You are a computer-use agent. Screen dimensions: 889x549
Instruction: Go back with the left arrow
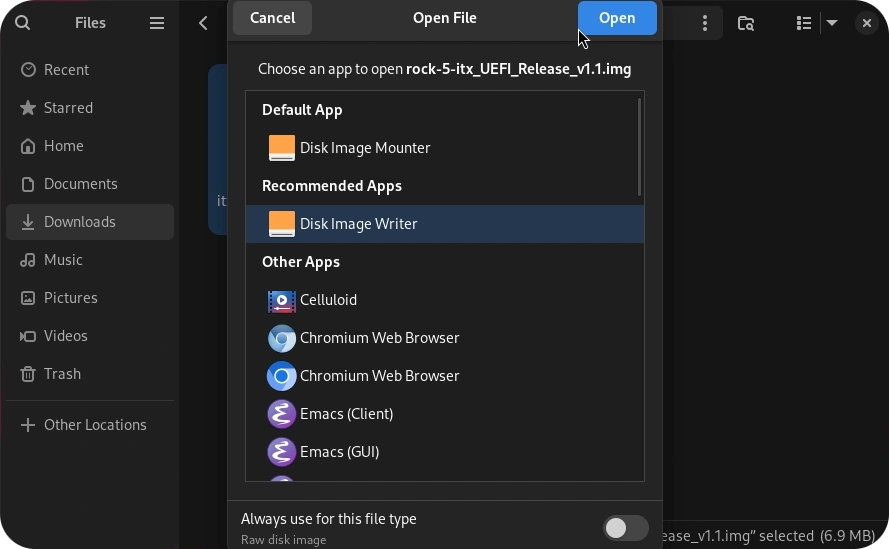[203, 23]
